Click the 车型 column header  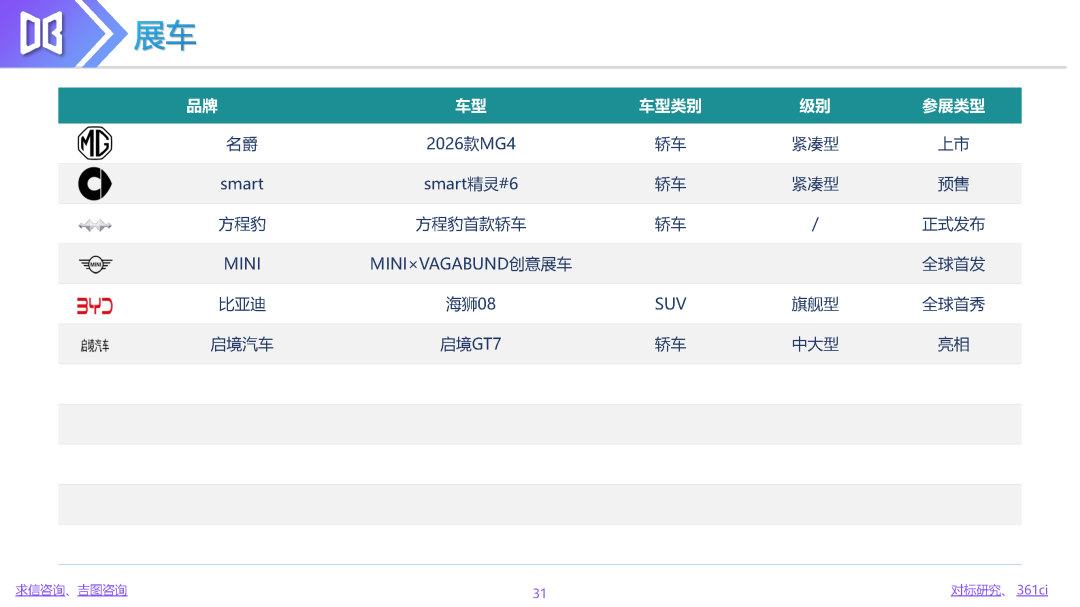coord(470,106)
